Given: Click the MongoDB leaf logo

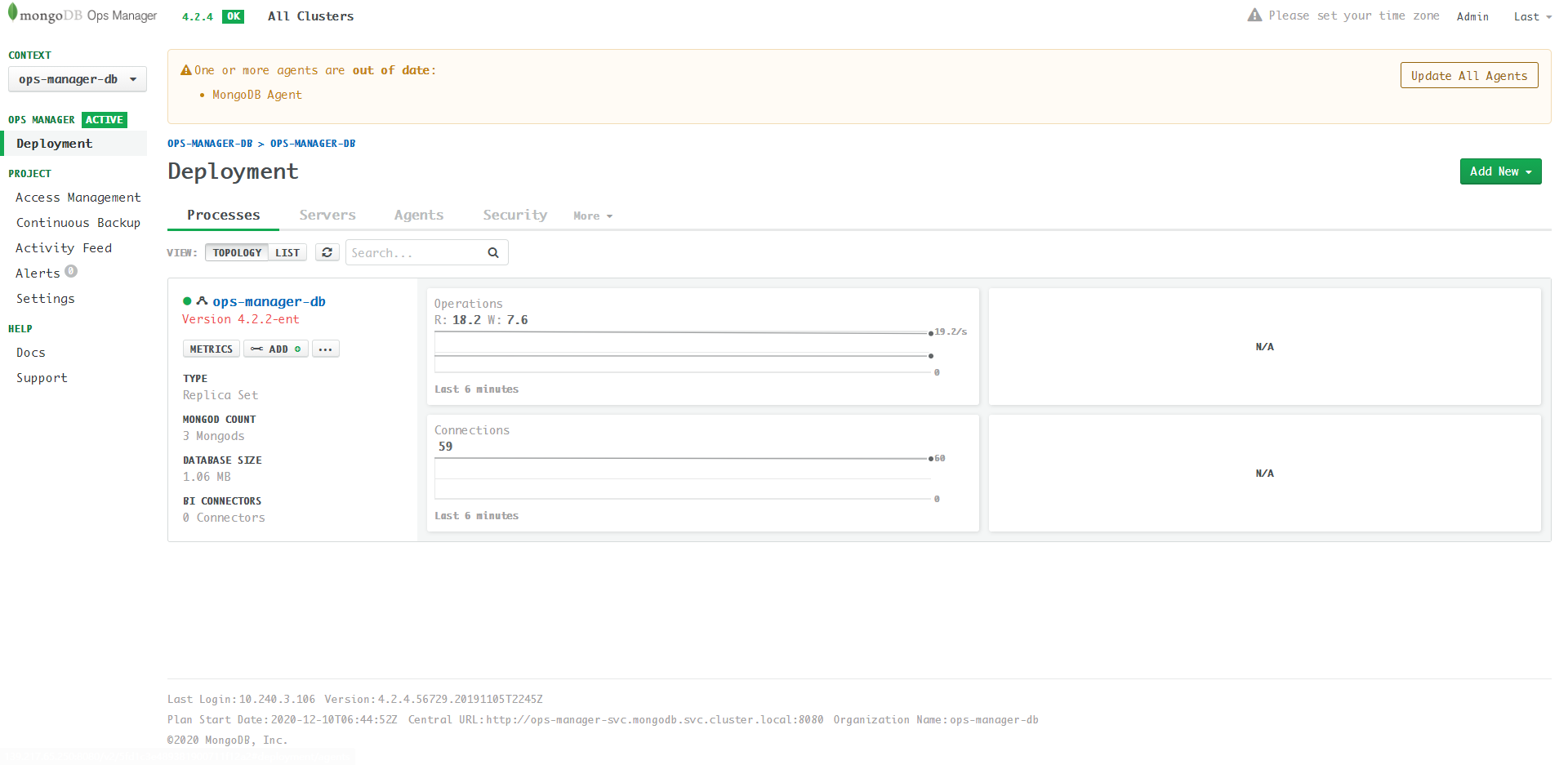Looking at the screenshot, I should 14,14.
